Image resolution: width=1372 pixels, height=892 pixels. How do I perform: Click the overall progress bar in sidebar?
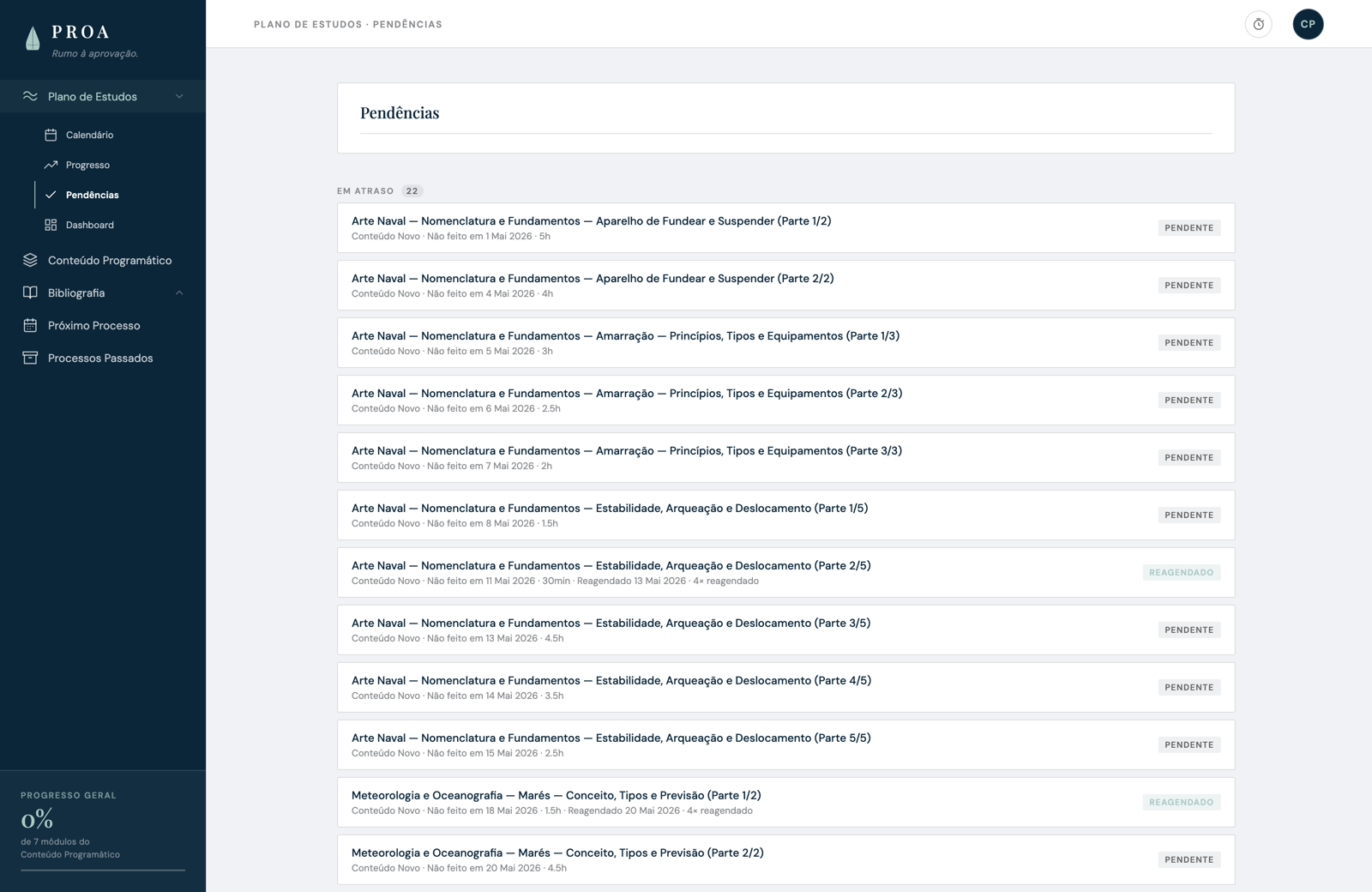103,870
